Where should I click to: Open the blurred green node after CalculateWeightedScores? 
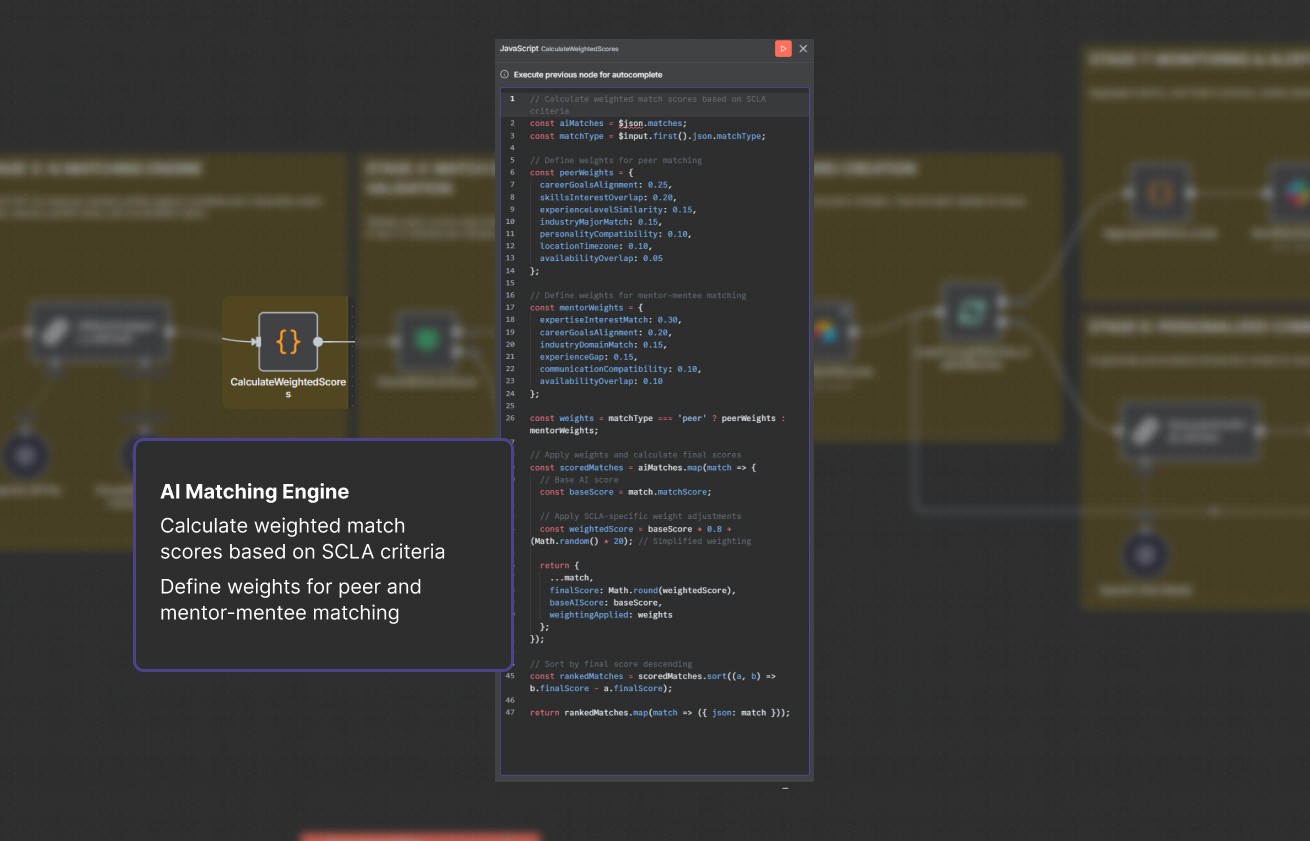(x=427, y=340)
